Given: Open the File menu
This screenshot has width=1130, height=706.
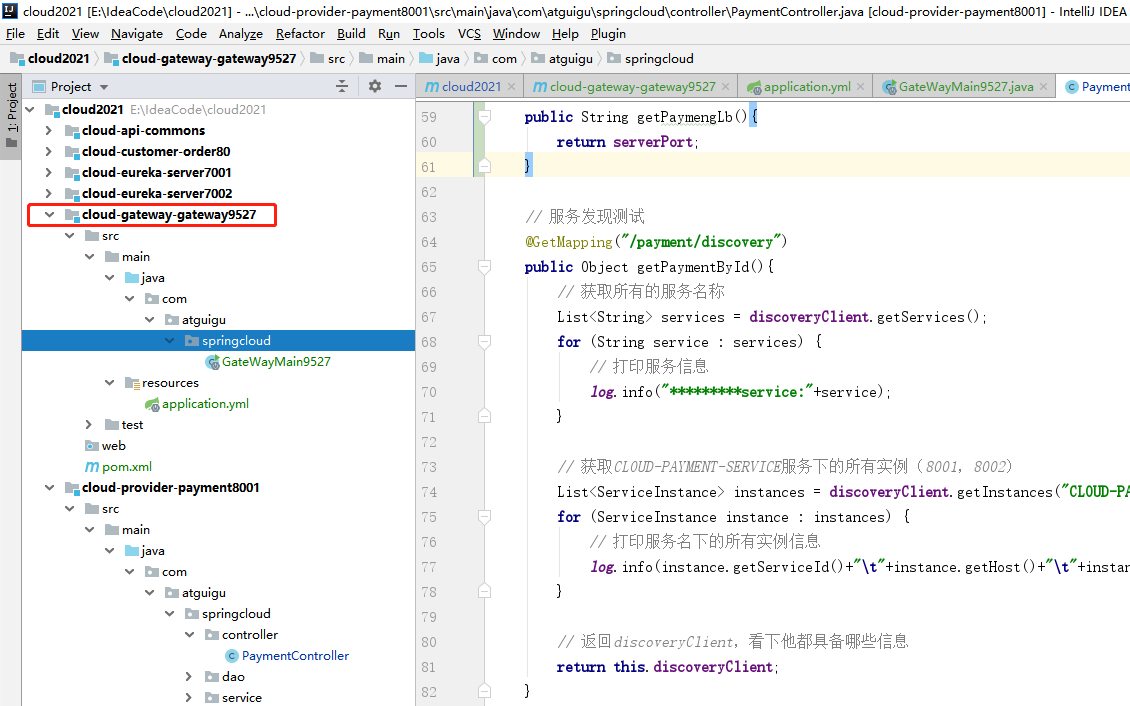Looking at the screenshot, I should click(15, 34).
